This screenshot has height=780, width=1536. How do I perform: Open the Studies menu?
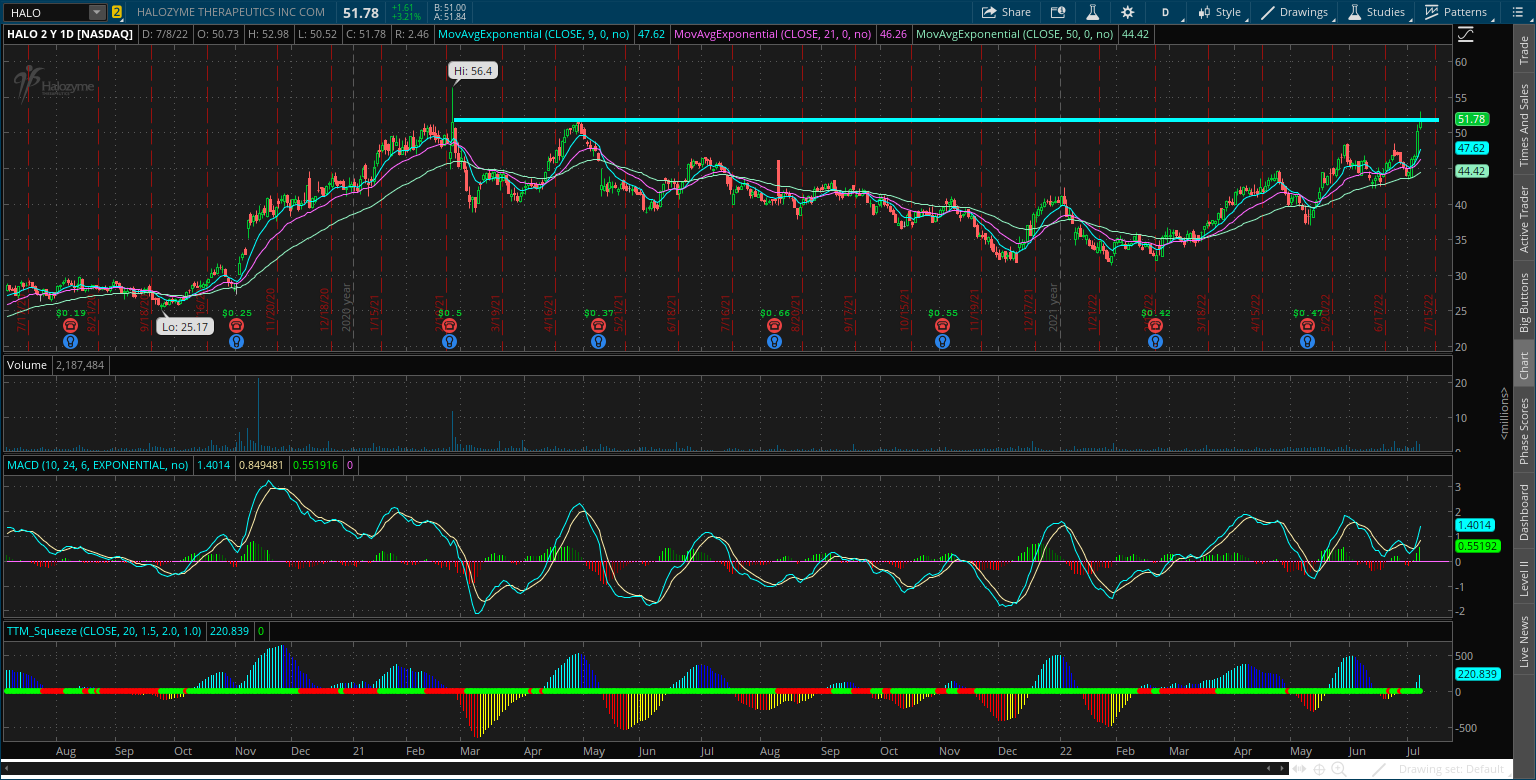pyautogui.click(x=1376, y=12)
